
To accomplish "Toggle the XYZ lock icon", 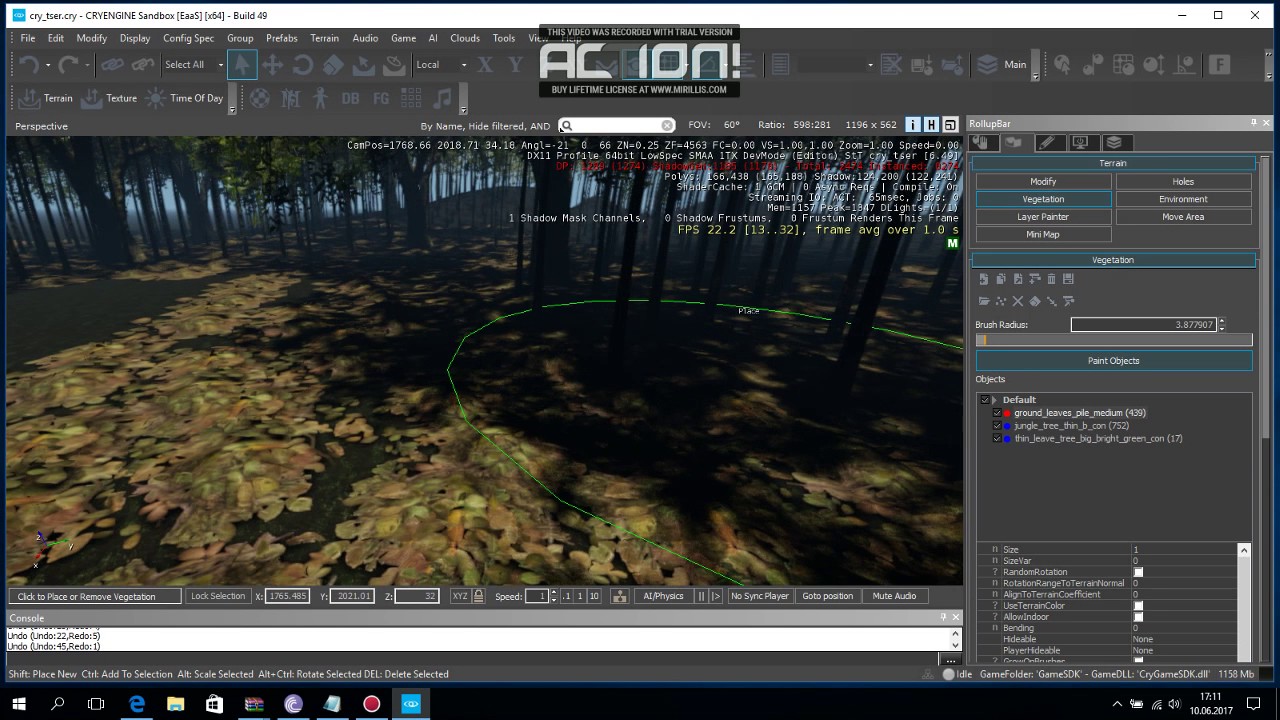I will [479, 596].
